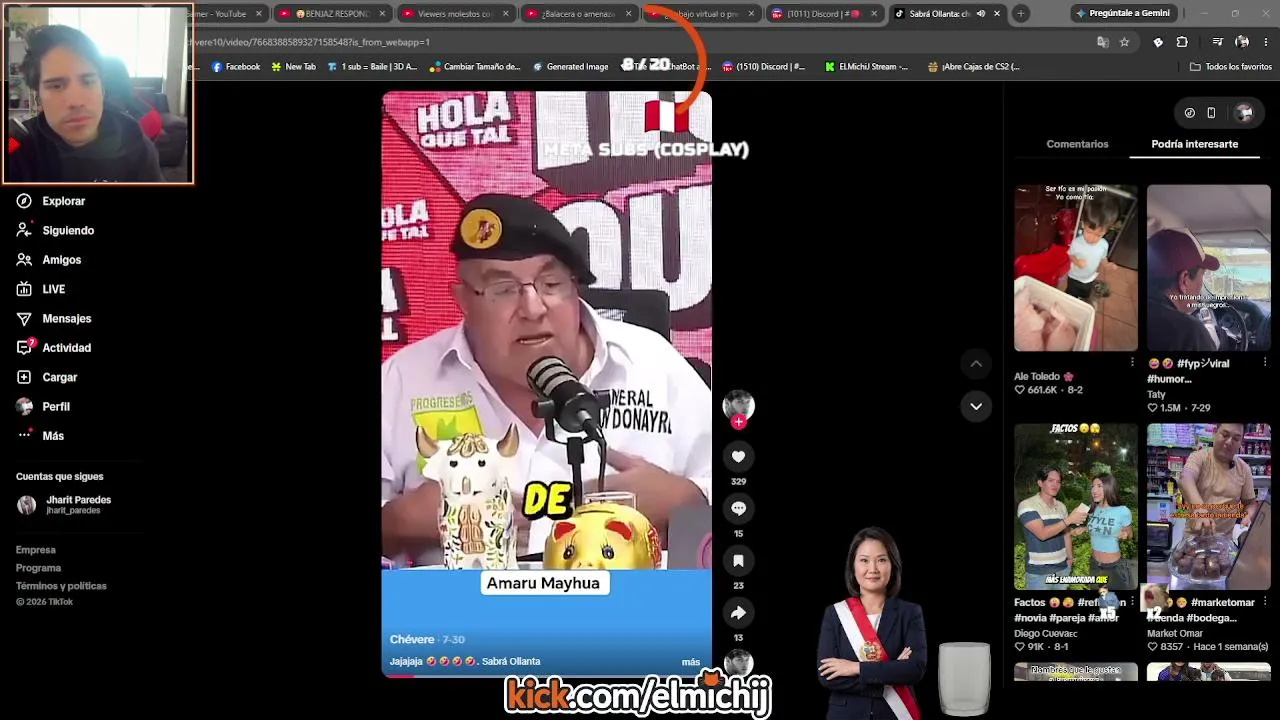The image size is (1280, 720).
Task: Click the video progress bar under the caption
Action: click(546, 676)
